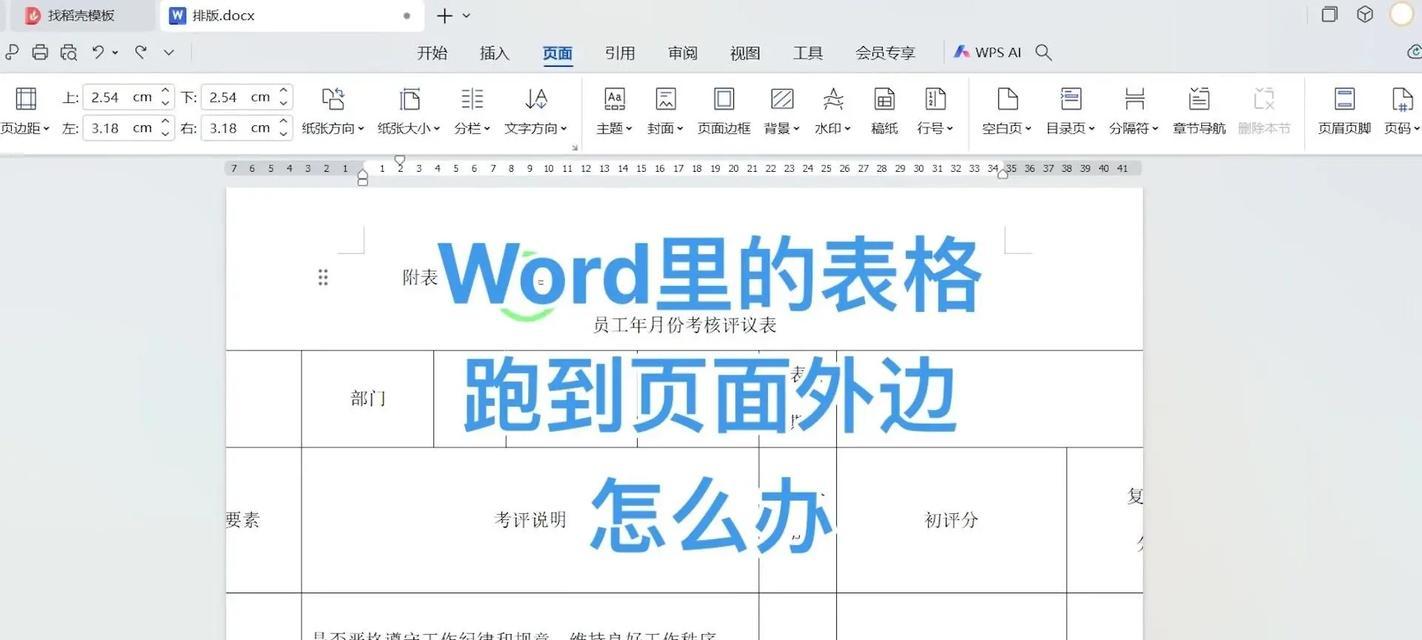The width and height of the screenshot is (1422, 640).
Task: Open the 分隔符 breaks menu
Action: tap(1134, 111)
